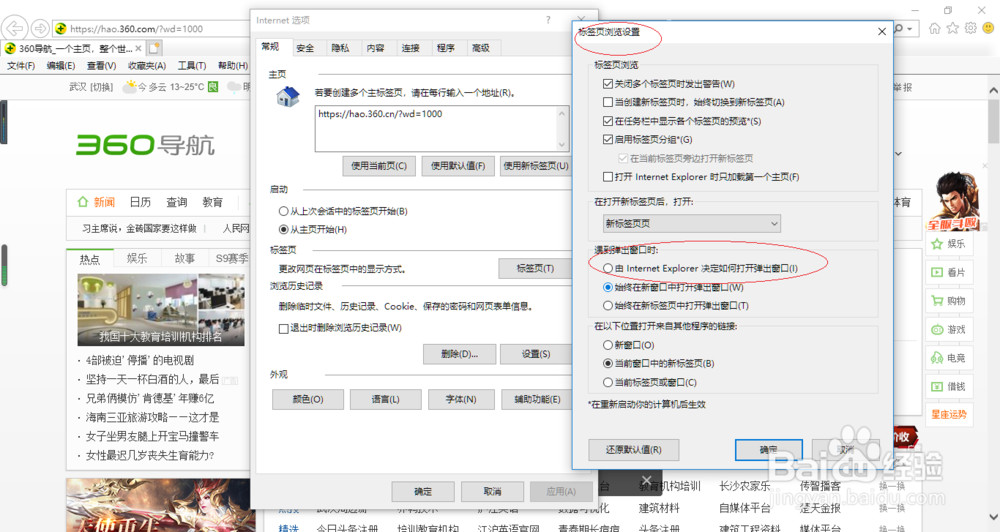The height and width of the screenshot is (532, 1000).
Task: Click the weather icon beside 今多云
Action: 130,87
